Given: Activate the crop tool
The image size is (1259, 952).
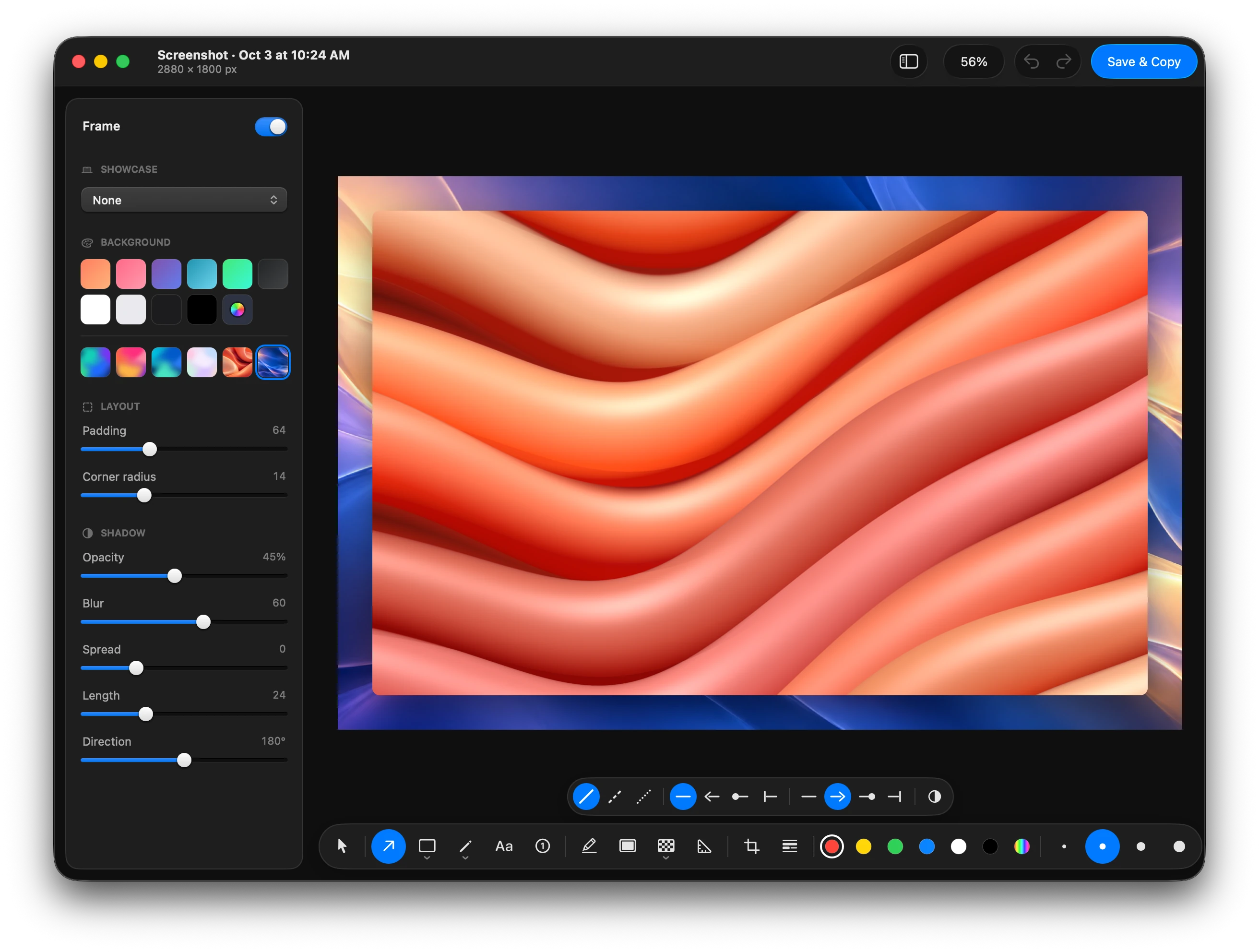Looking at the screenshot, I should pos(752,846).
